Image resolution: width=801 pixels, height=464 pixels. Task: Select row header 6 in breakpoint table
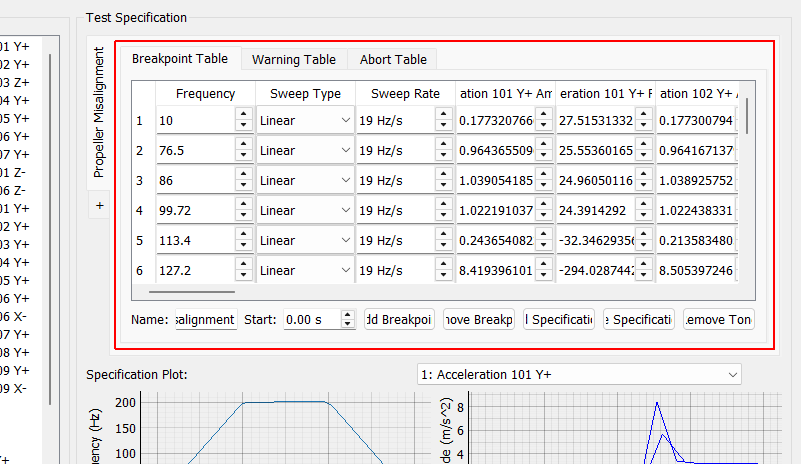(x=139, y=270)
